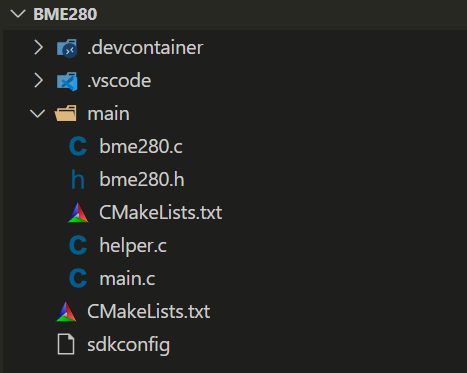Open bme280.h header file
This screenshot has width=467, height=373.
pyautogui.click(x=142, y=179)
